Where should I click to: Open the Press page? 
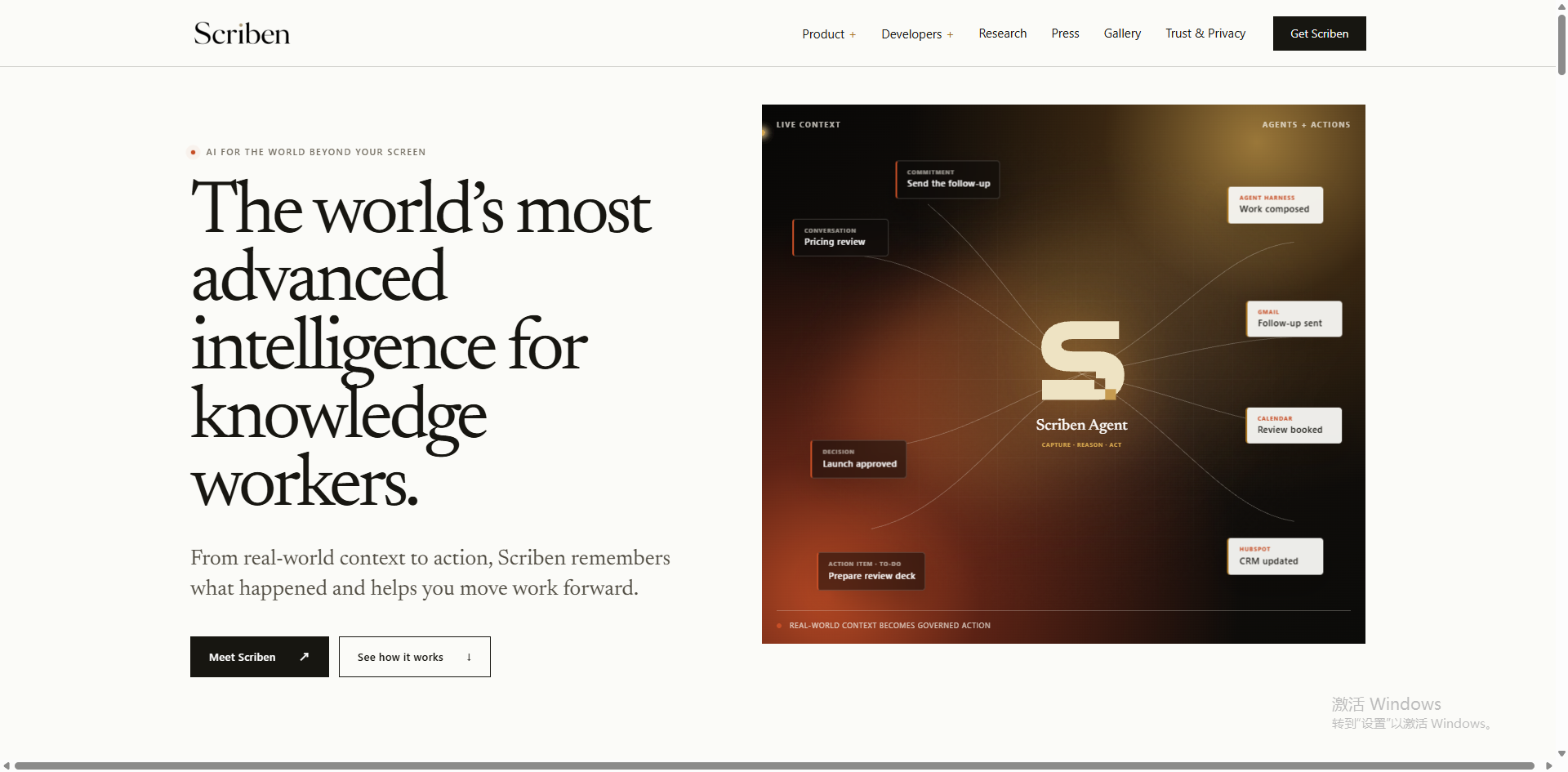1065,33
